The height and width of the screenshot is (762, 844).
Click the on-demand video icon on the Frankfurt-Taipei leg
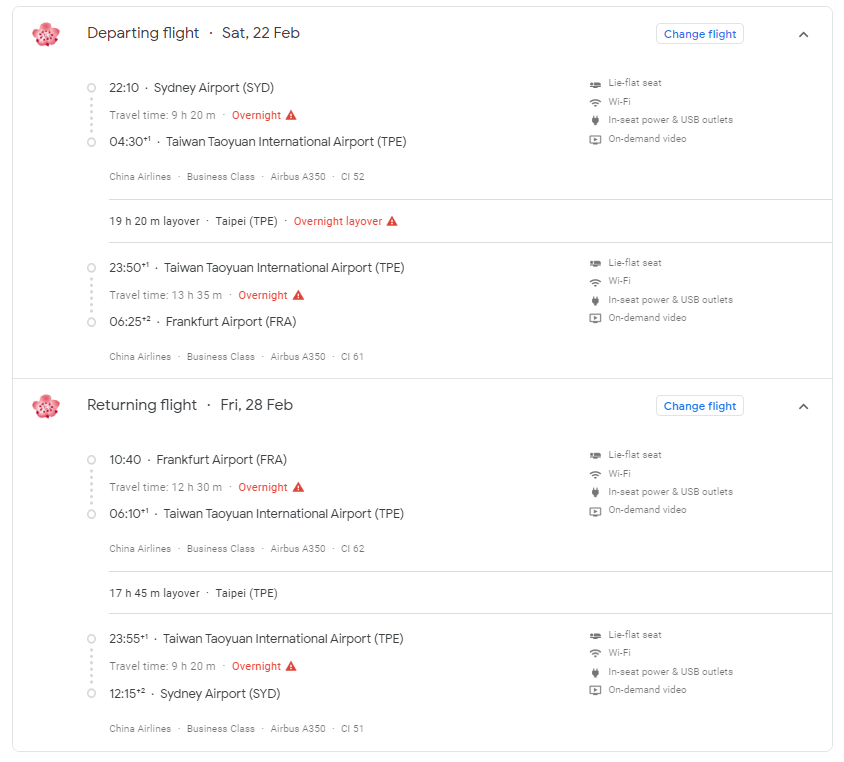coord(593,509)
